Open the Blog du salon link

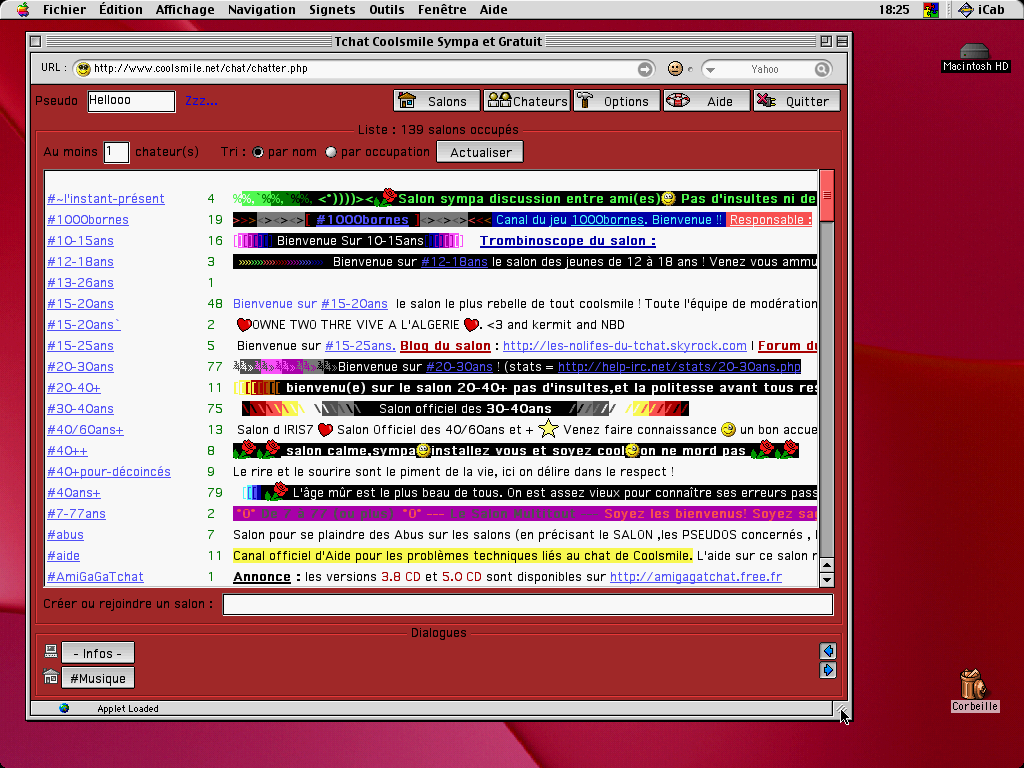click(445, 345)
